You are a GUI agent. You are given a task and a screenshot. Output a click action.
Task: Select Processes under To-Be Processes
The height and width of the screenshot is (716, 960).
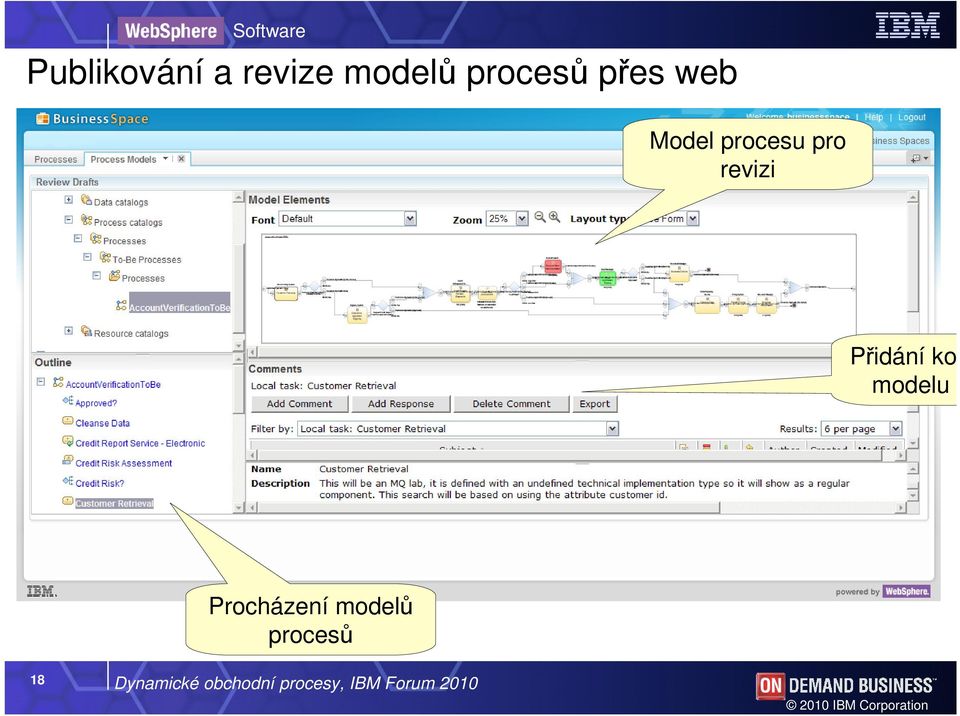[143, 278]
